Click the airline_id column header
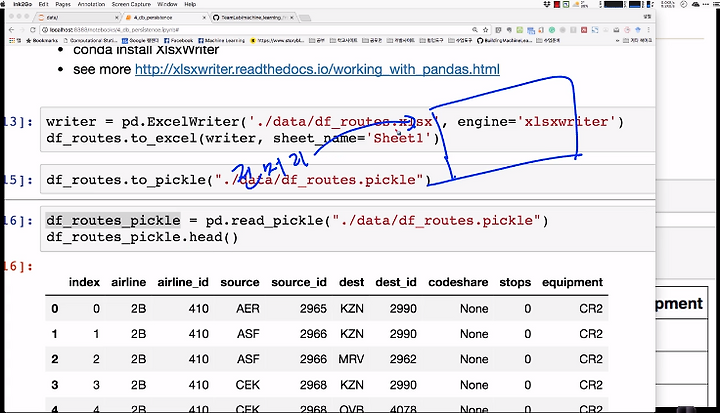This screenshot has width=720, height=413. pos(183,282)
